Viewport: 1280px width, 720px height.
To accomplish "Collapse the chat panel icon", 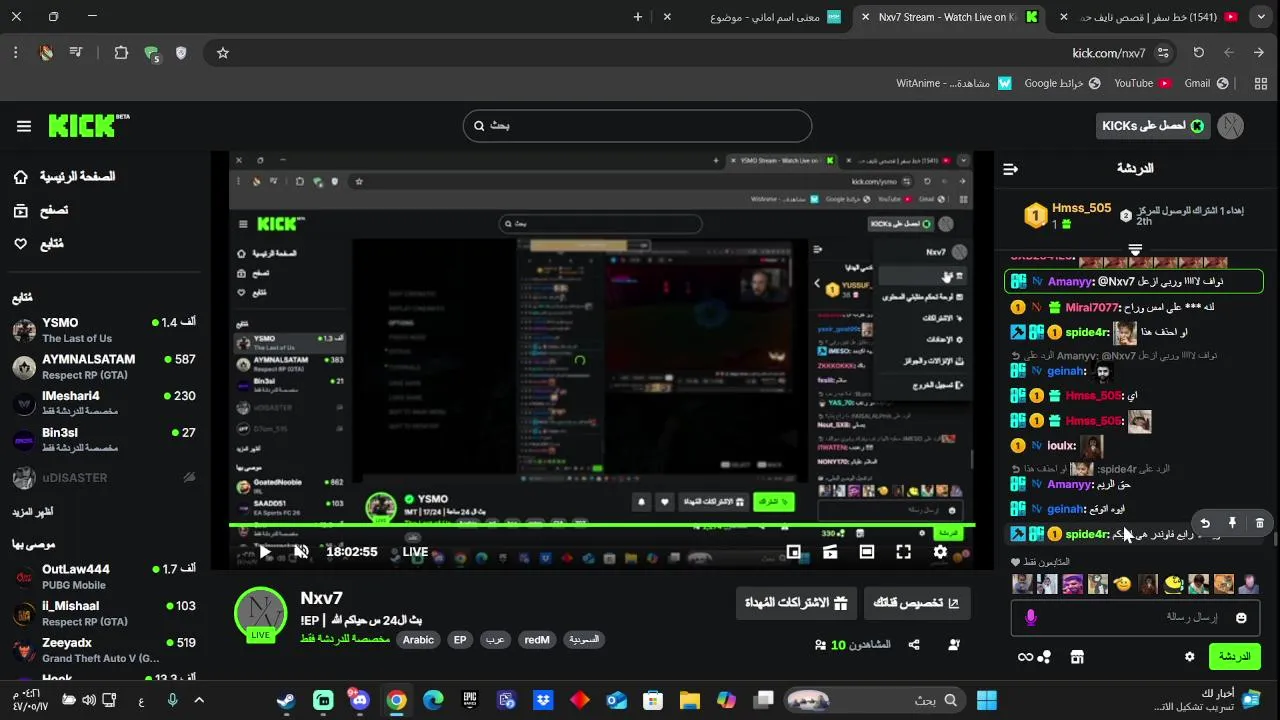I will [1010, 169].
